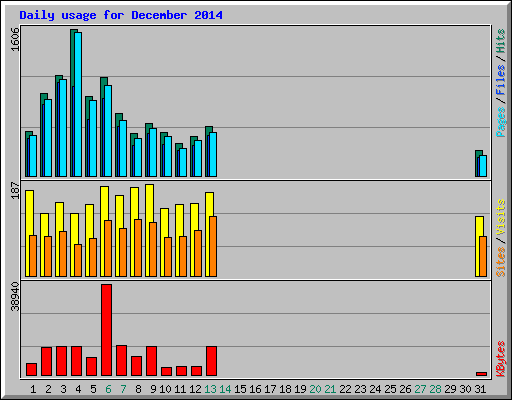Click day label 10 on x-axis
The width and height of the screenshot is (512, 400).
[165, 389]
